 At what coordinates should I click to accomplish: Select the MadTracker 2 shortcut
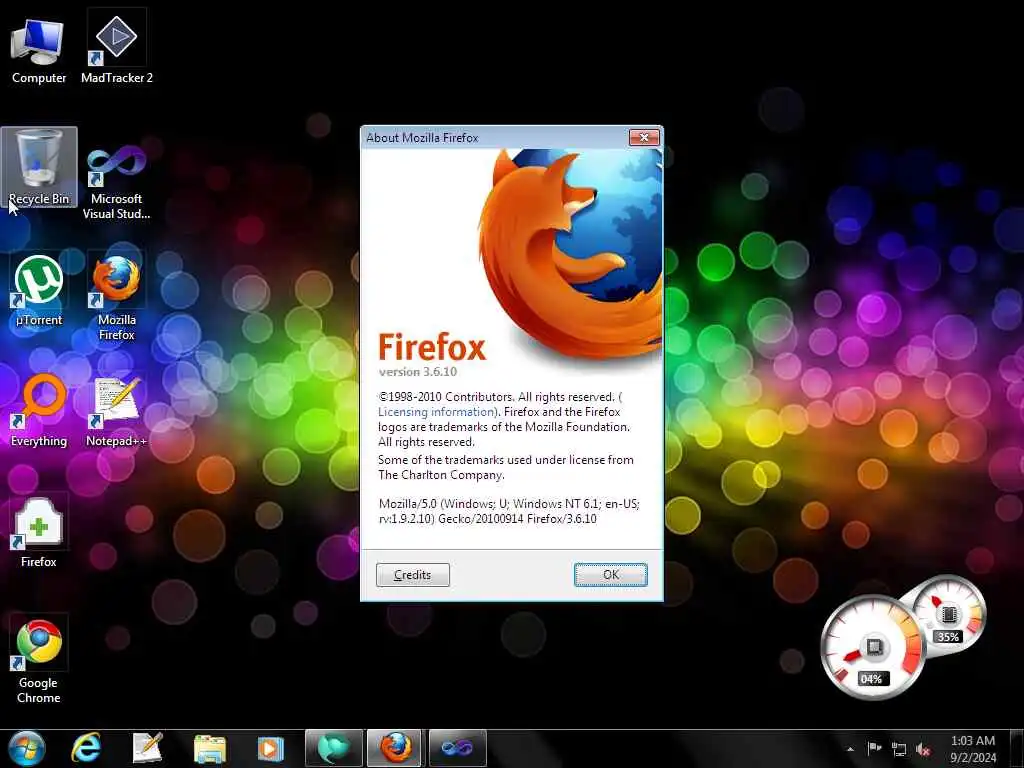pos(117,48)
